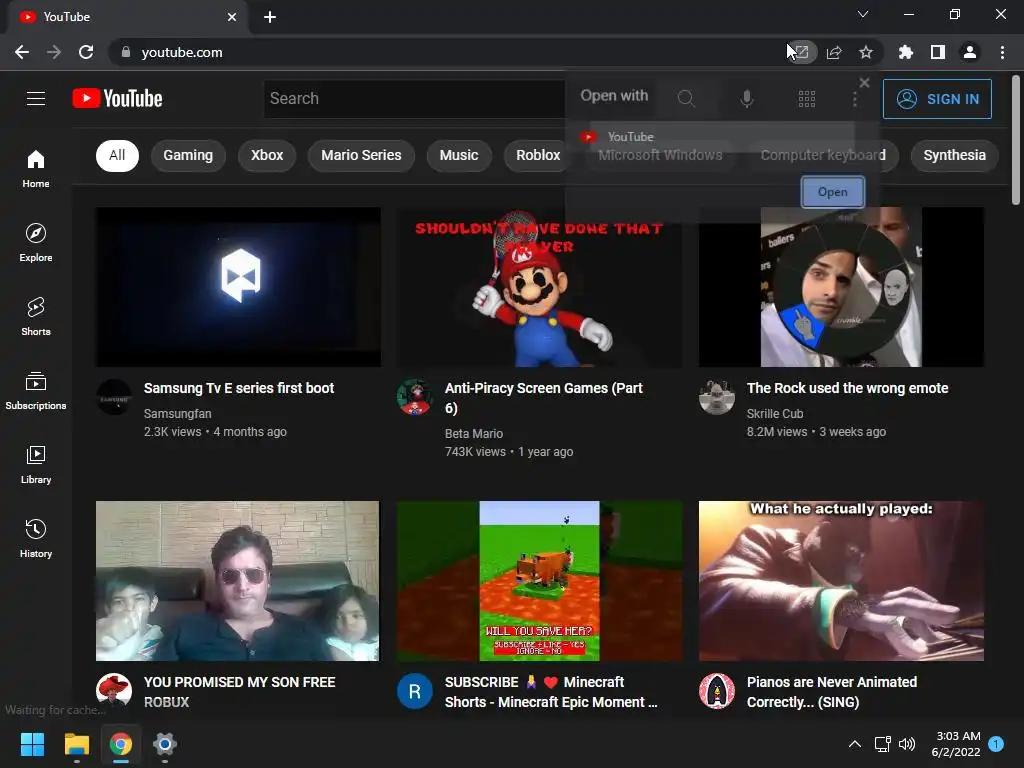Click the R channel avatar
The image size is (1024, 768).
[x=415, y=691]
